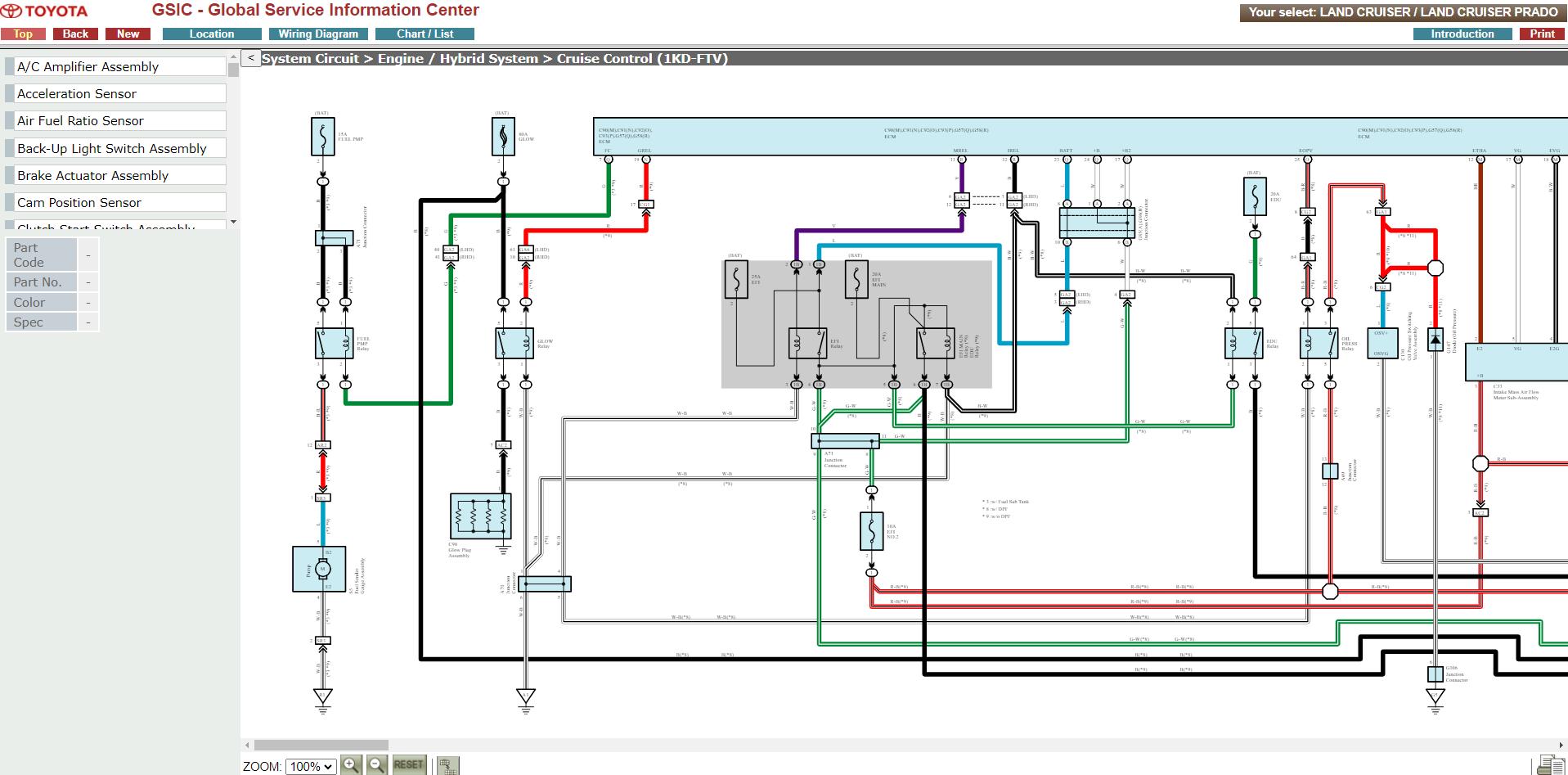Click the horizontal scrollbar left arrow
This screenshot has width=1568, height=775.
(246, 745)
